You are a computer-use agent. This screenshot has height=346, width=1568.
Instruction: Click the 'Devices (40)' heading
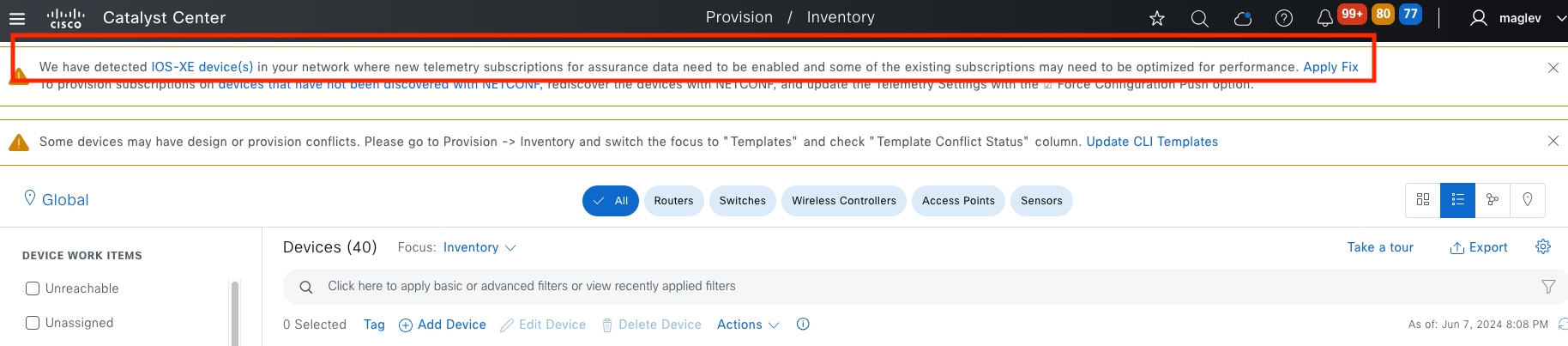tap(329, 247)
